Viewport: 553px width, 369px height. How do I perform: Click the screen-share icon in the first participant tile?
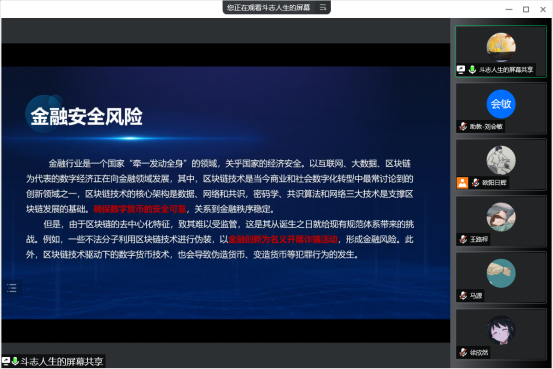[x=461, y=69]
